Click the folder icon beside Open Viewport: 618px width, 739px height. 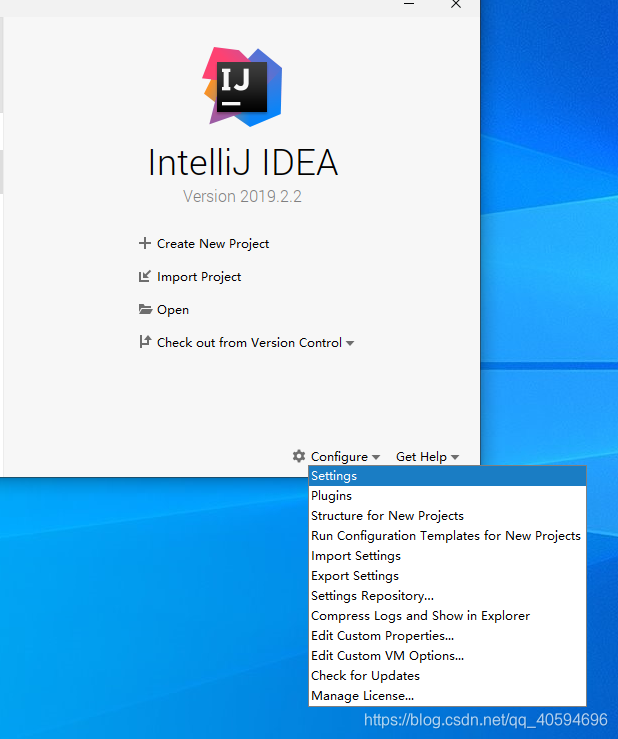point(145,309)
